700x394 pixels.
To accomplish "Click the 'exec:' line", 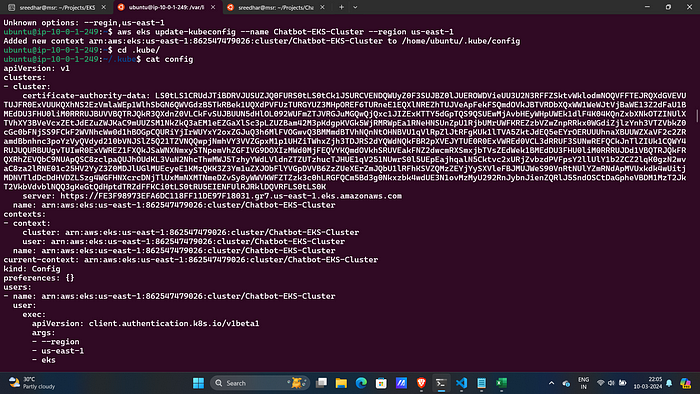I will [x=34, y=315].
